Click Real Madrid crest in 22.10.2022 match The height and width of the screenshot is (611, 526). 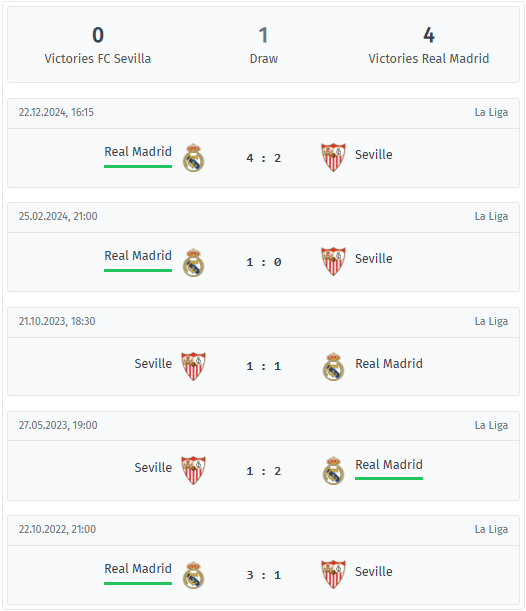tap(193, 575)
